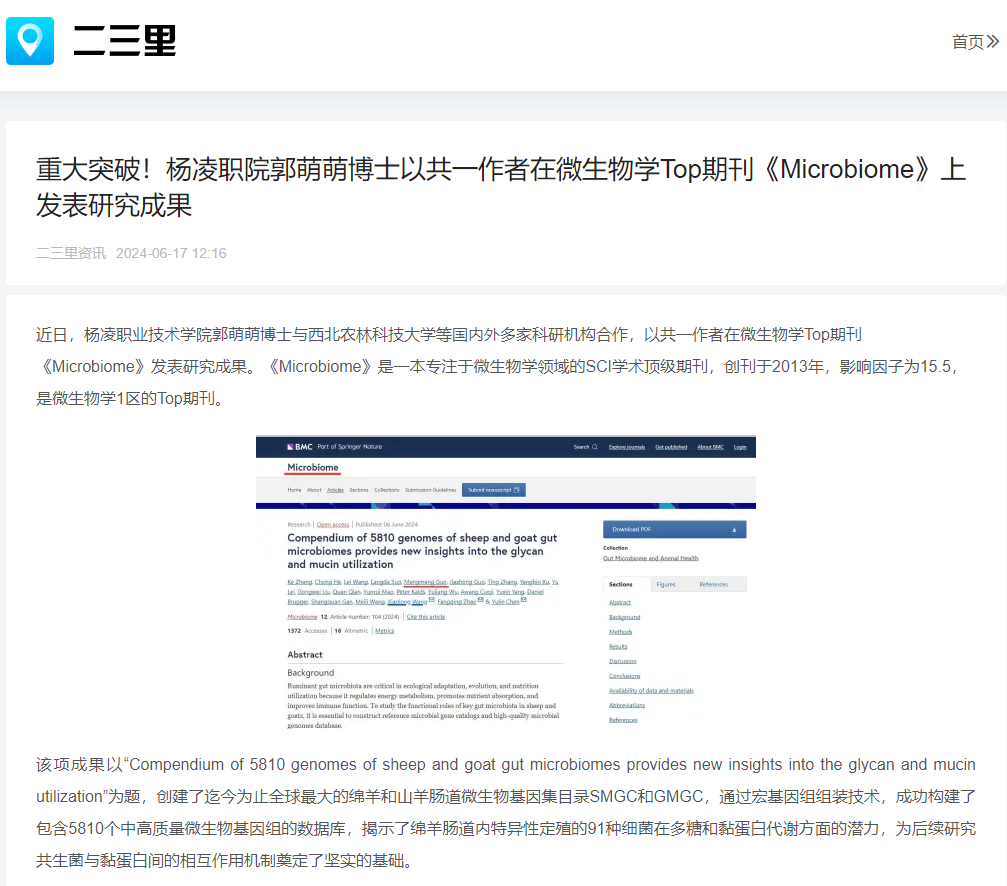Select the Sections tab in sidebar
The height and width of the screenshot is (886, 1007).
point(620,584)
